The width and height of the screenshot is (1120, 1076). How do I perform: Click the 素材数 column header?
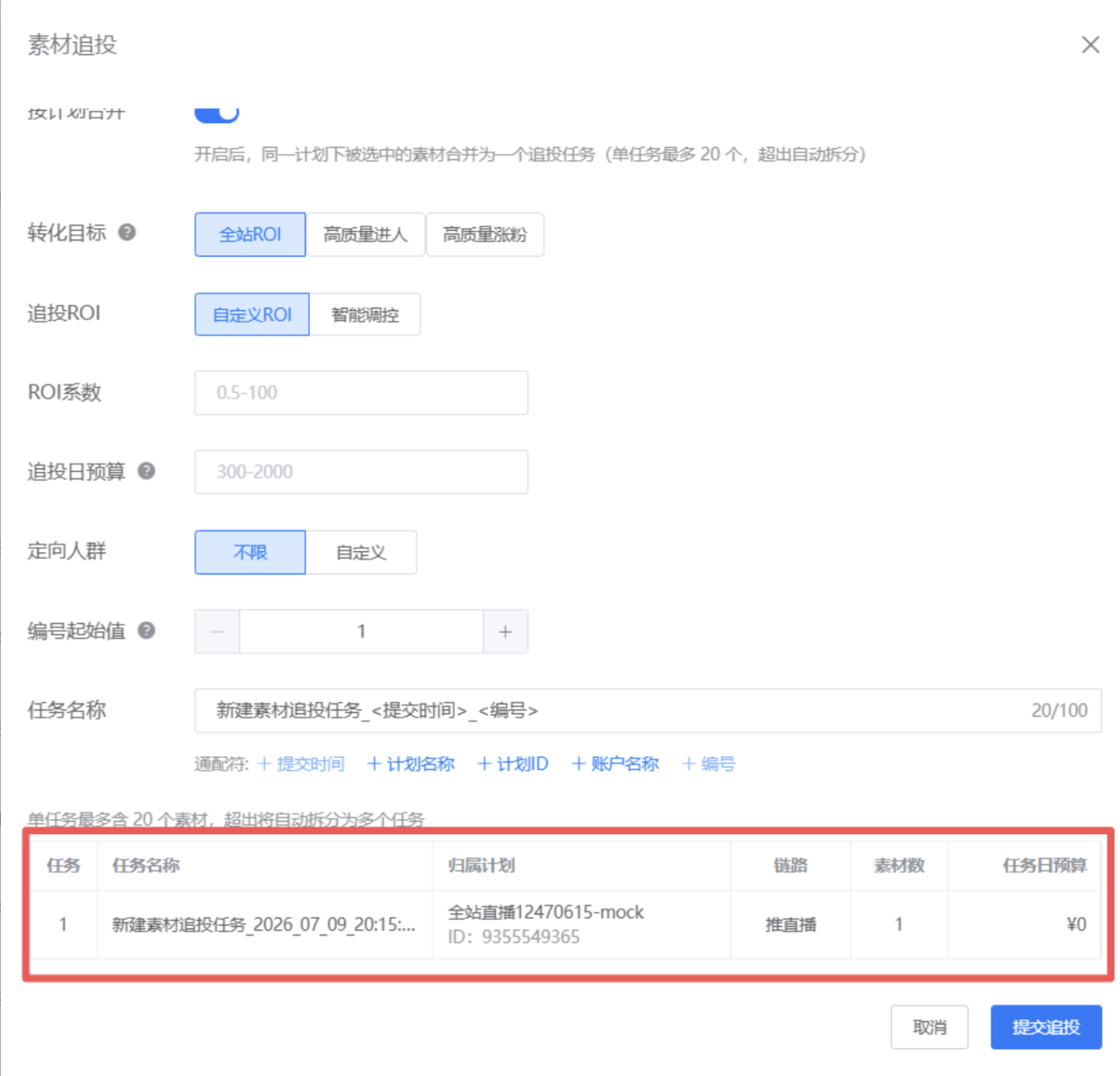point(899,865)
